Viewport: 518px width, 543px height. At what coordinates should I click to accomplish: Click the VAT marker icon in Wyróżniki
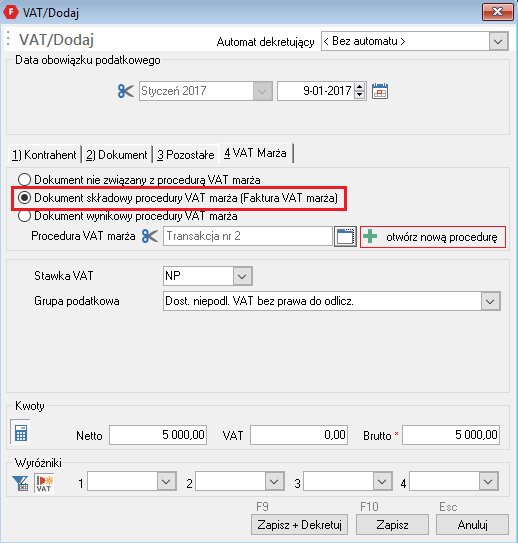point(44,483)
